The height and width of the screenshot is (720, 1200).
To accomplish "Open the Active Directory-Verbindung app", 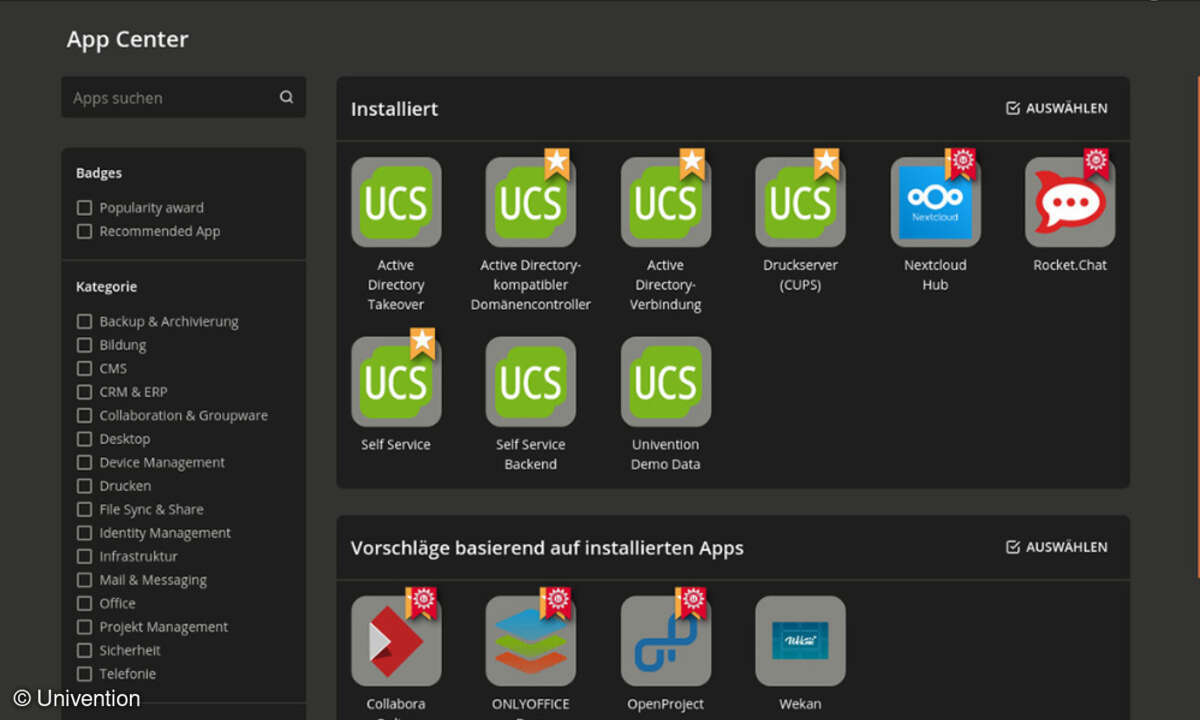I will click(666, 202).
